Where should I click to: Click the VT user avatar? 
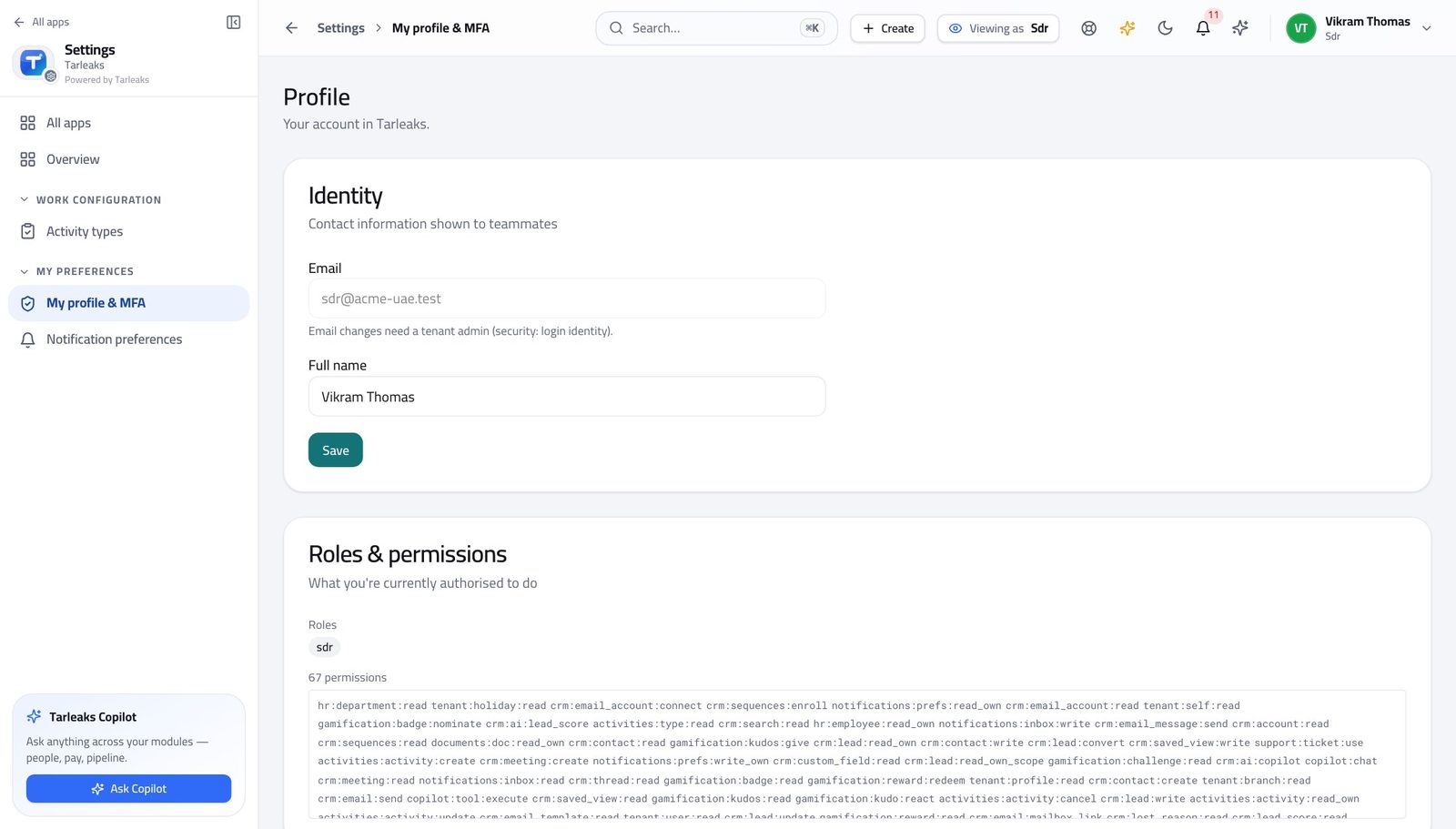click(x=1300, y=28)
